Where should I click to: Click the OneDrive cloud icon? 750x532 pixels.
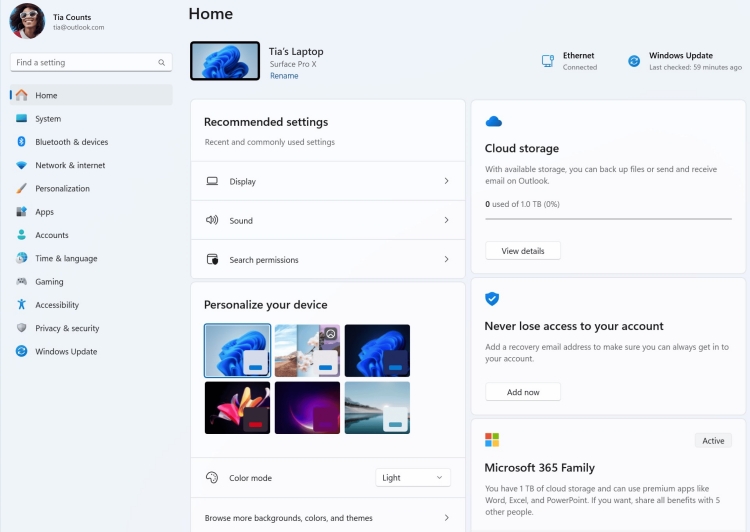(494, 122)
